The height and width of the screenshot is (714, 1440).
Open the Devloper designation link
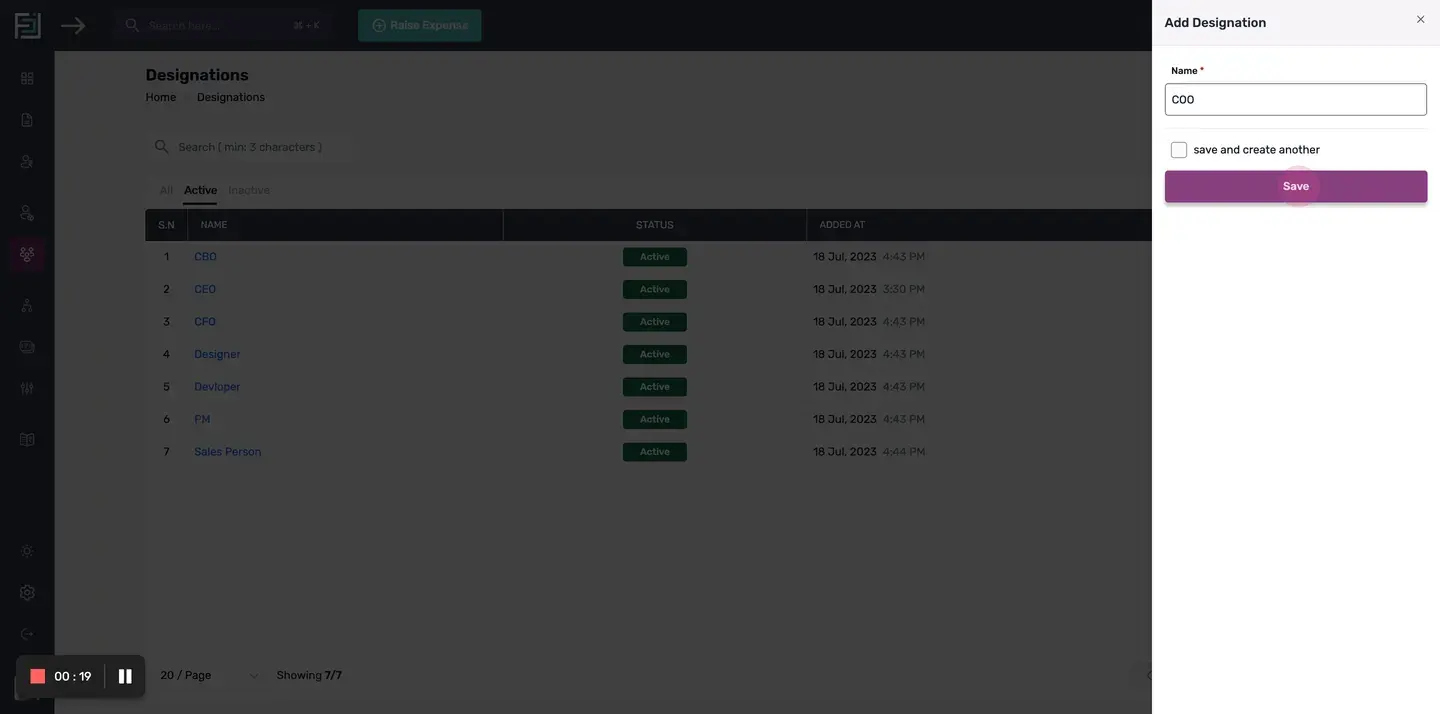[x=217, y=387]
